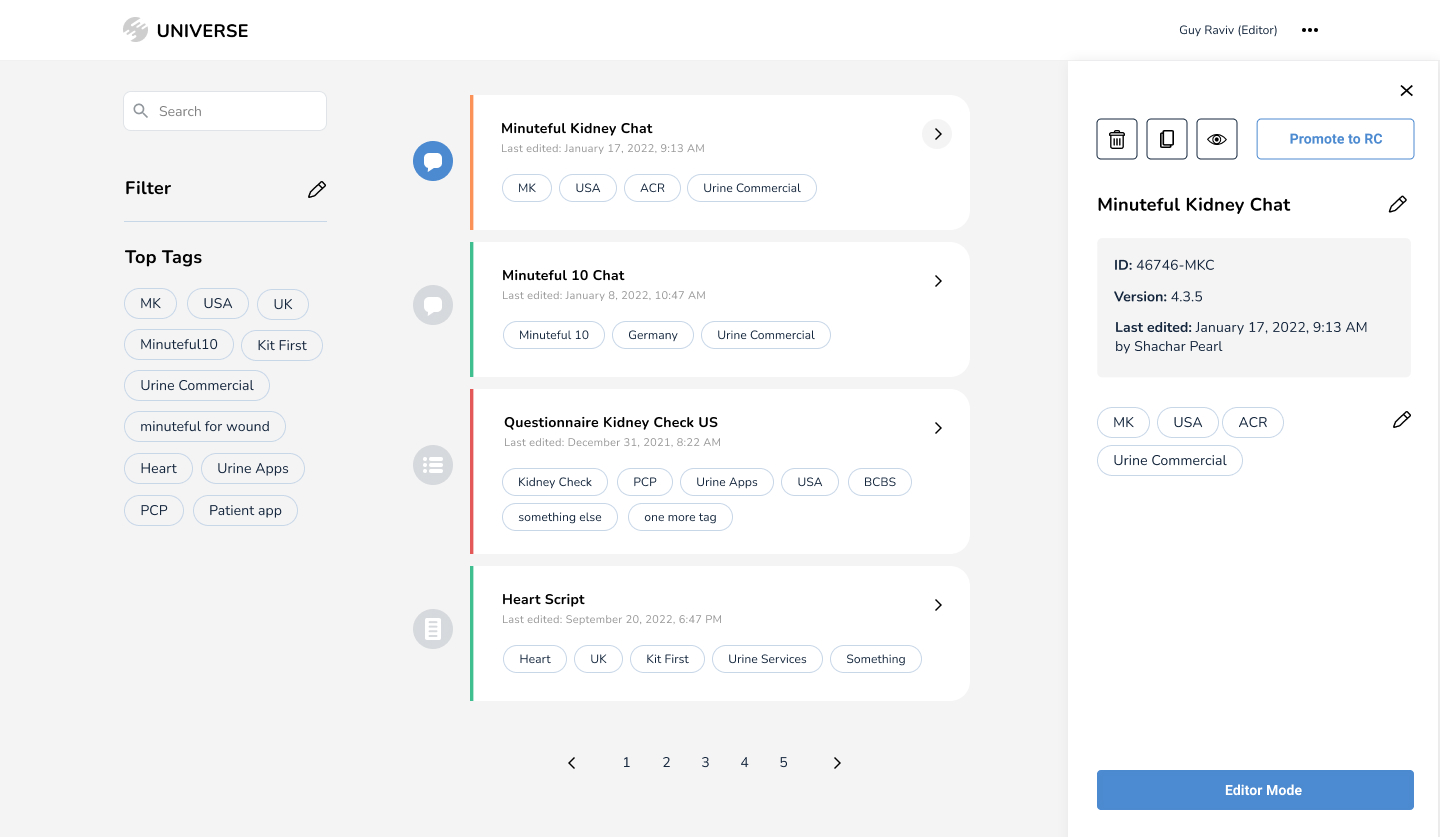The height and width of the screenshot is (837, 1440).
Task: Filter by Patient app top tag
Action: [x=245, y=510]
